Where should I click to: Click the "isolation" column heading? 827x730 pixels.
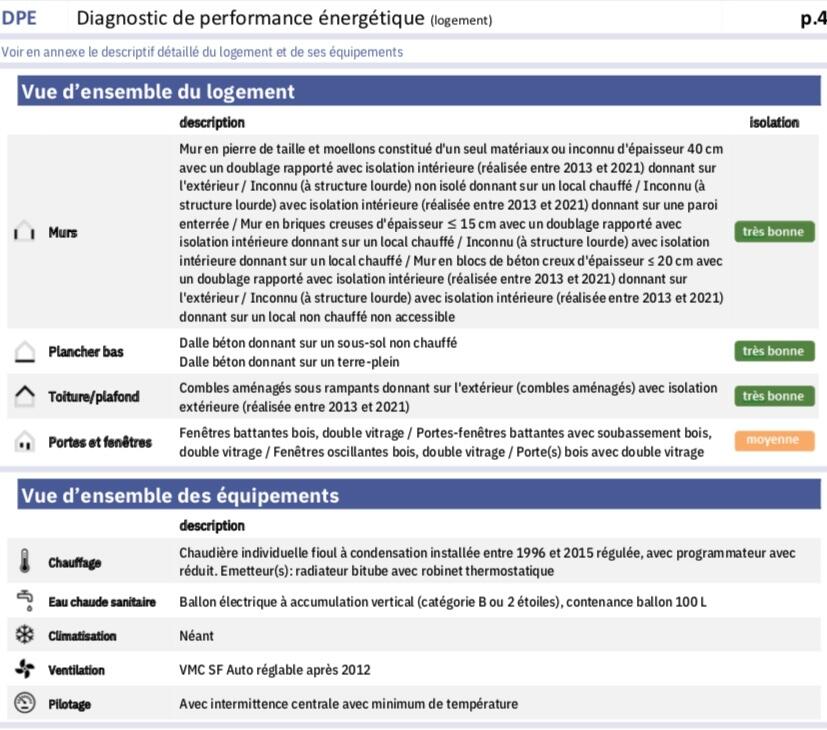(774, 123)
